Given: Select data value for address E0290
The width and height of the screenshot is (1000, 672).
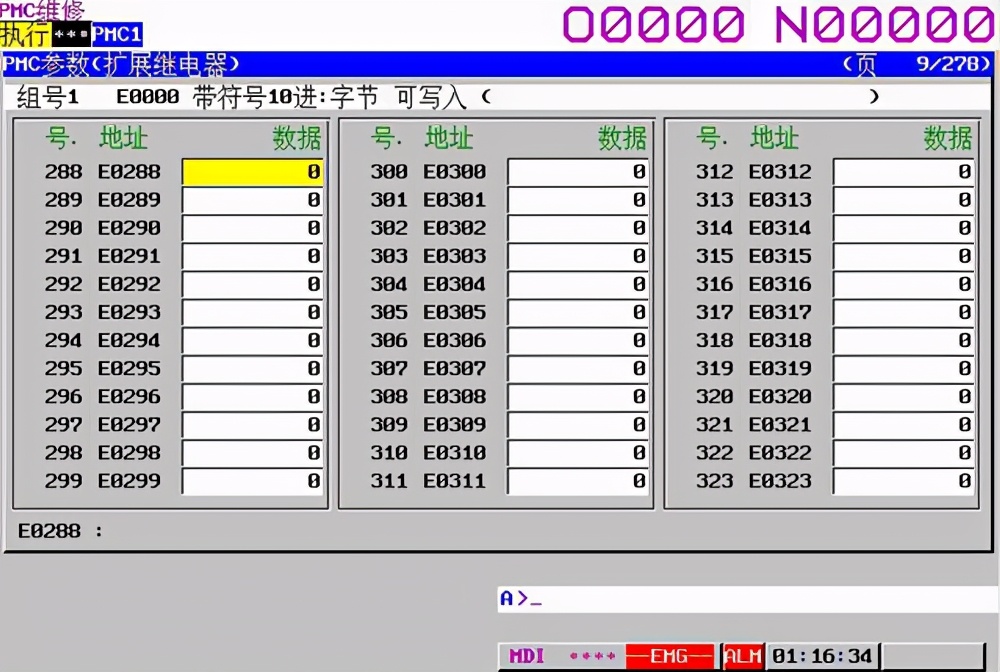Looking at the screenshot, I should (253, 228).
